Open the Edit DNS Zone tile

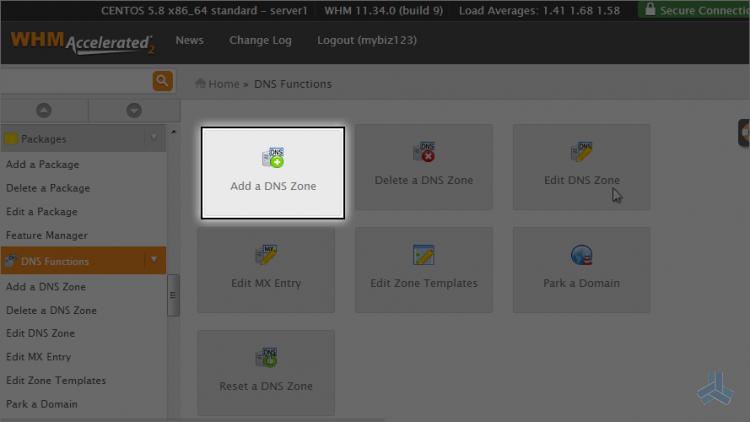pyautogui.click(x=582, y=167)
